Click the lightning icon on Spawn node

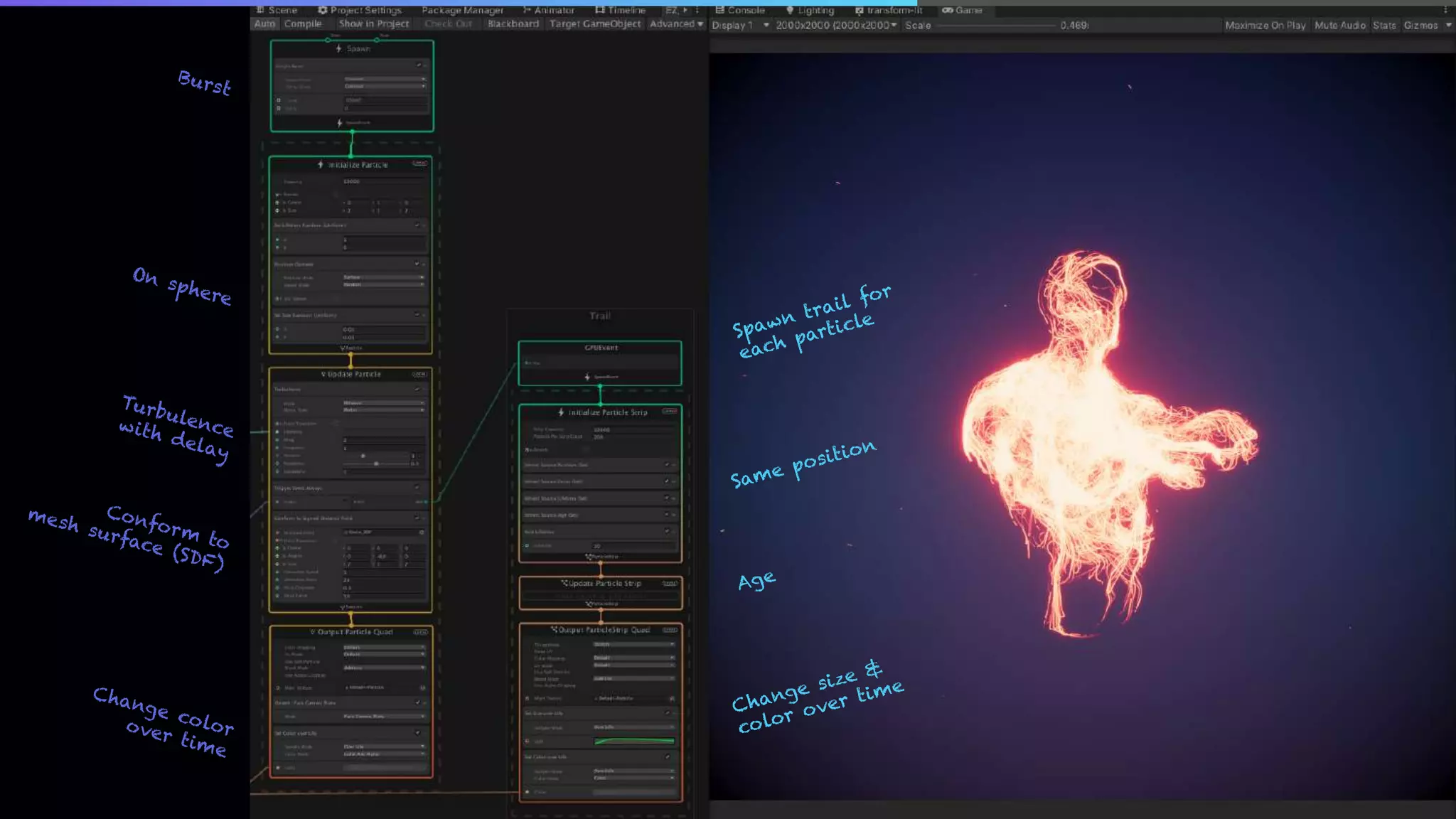coord(339,48)
